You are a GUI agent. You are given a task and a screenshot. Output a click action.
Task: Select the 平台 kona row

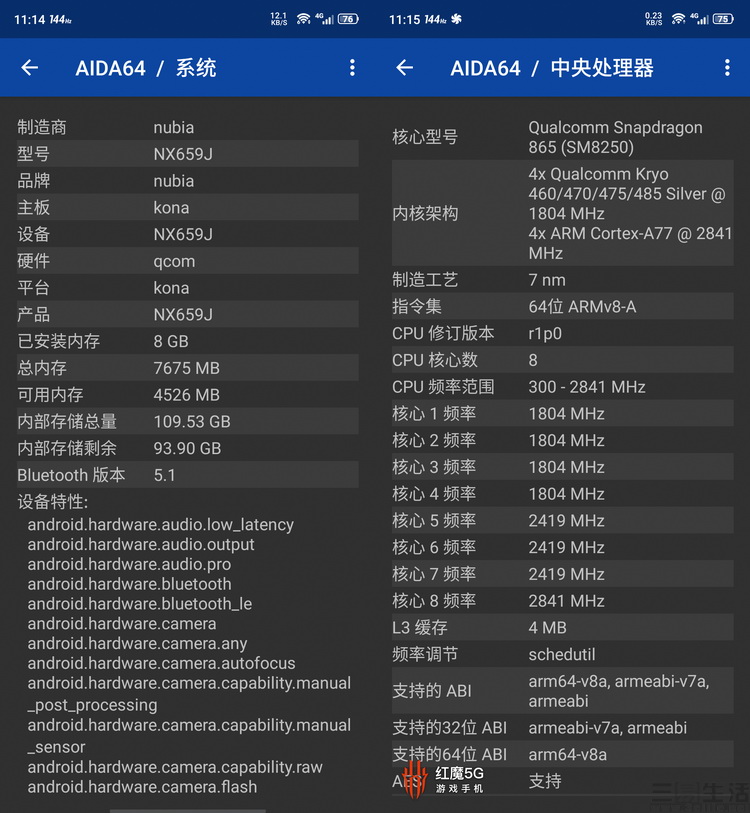(x=188, y=287)
